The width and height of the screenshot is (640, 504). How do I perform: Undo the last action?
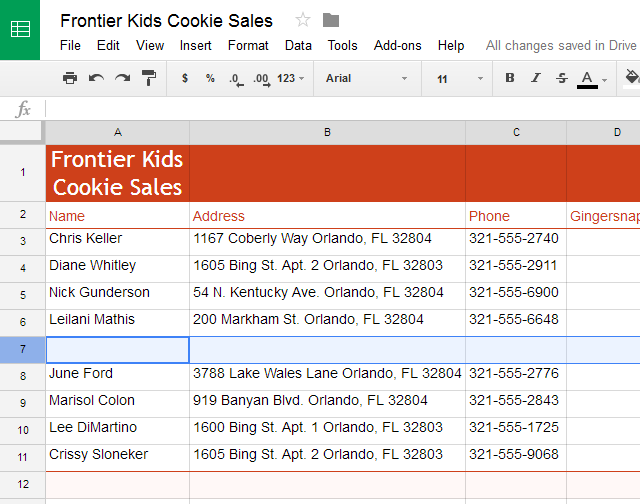(96, 78)
